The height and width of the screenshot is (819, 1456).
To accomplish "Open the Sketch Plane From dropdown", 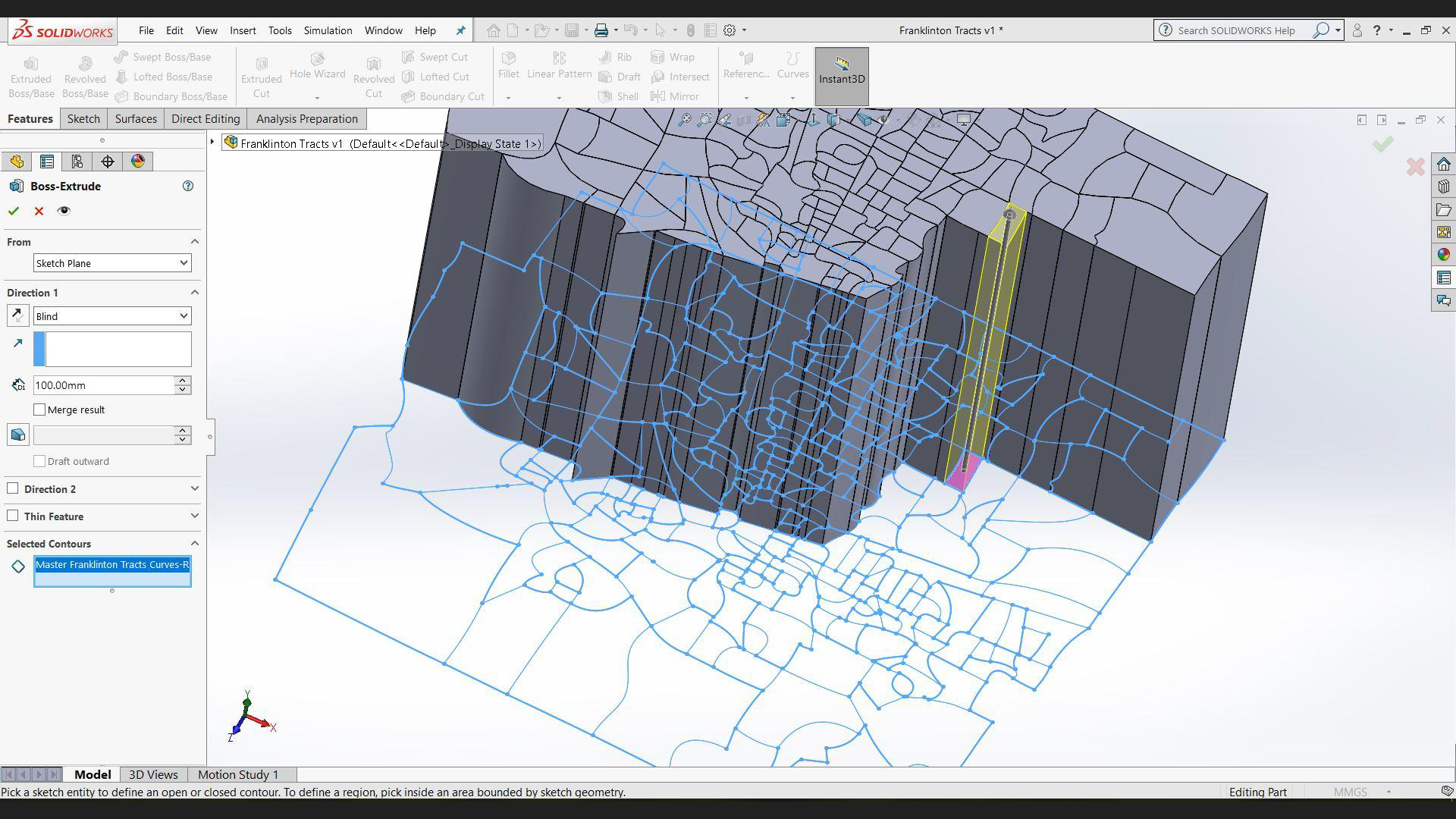I will tap(111, 263).
